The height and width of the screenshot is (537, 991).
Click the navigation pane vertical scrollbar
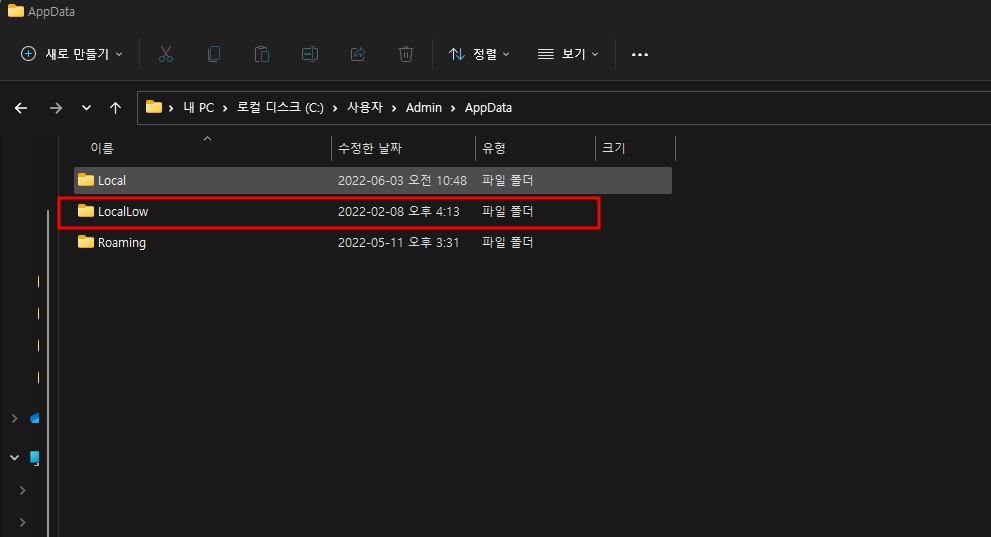[48, 373]
